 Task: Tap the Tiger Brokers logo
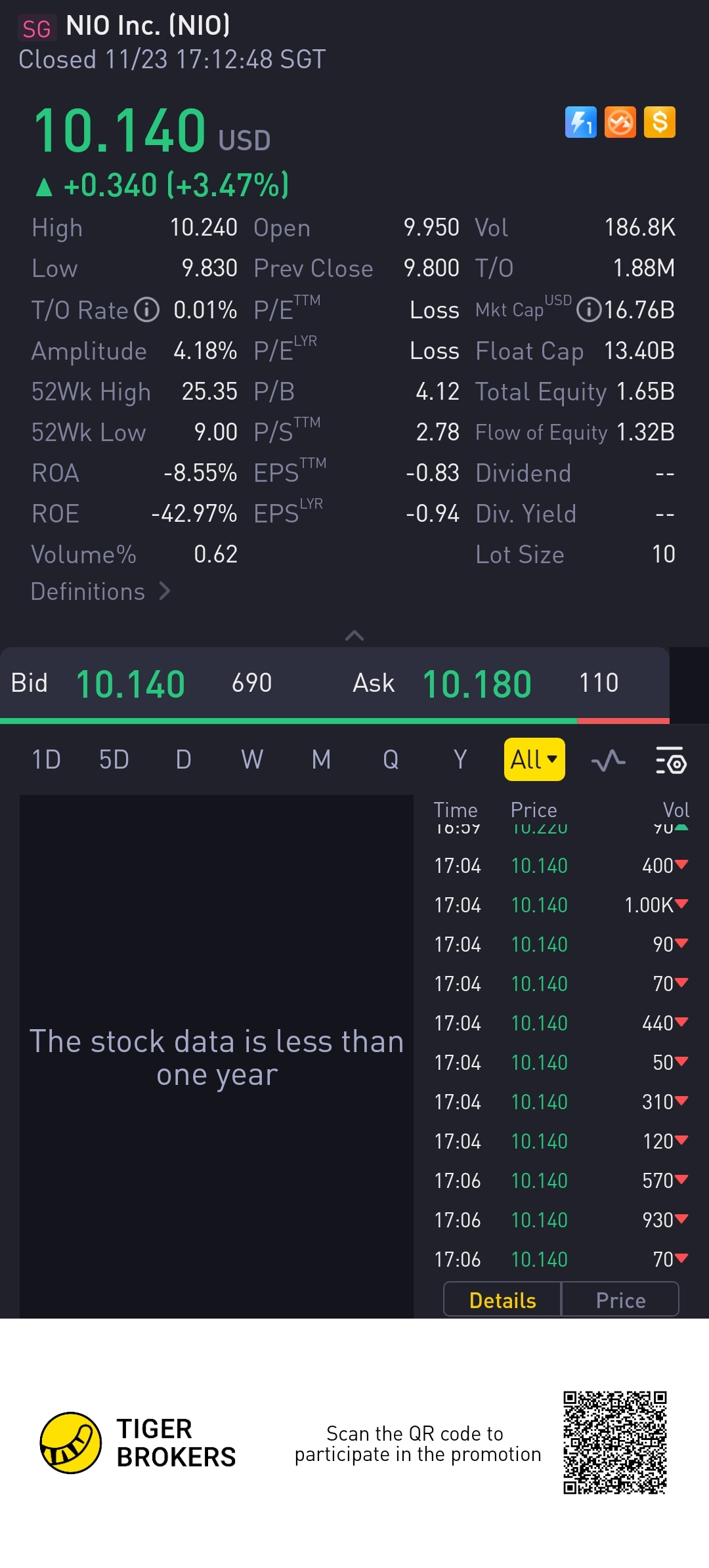71,1443
